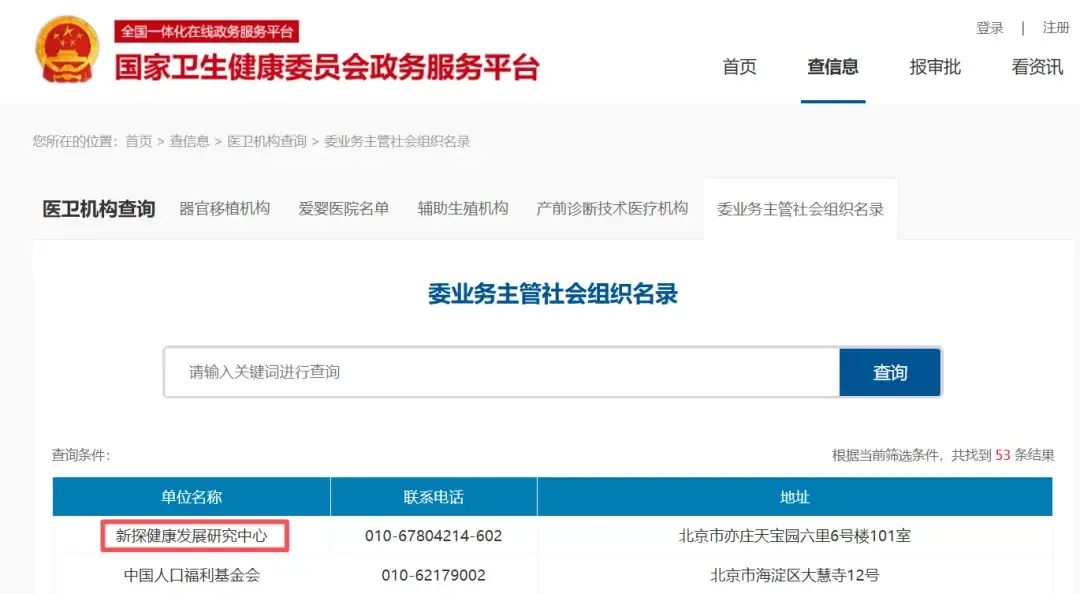This screenshot has width=1080, height=594.
Task: Click the 单位名称 column header
Action: (191, 497)
